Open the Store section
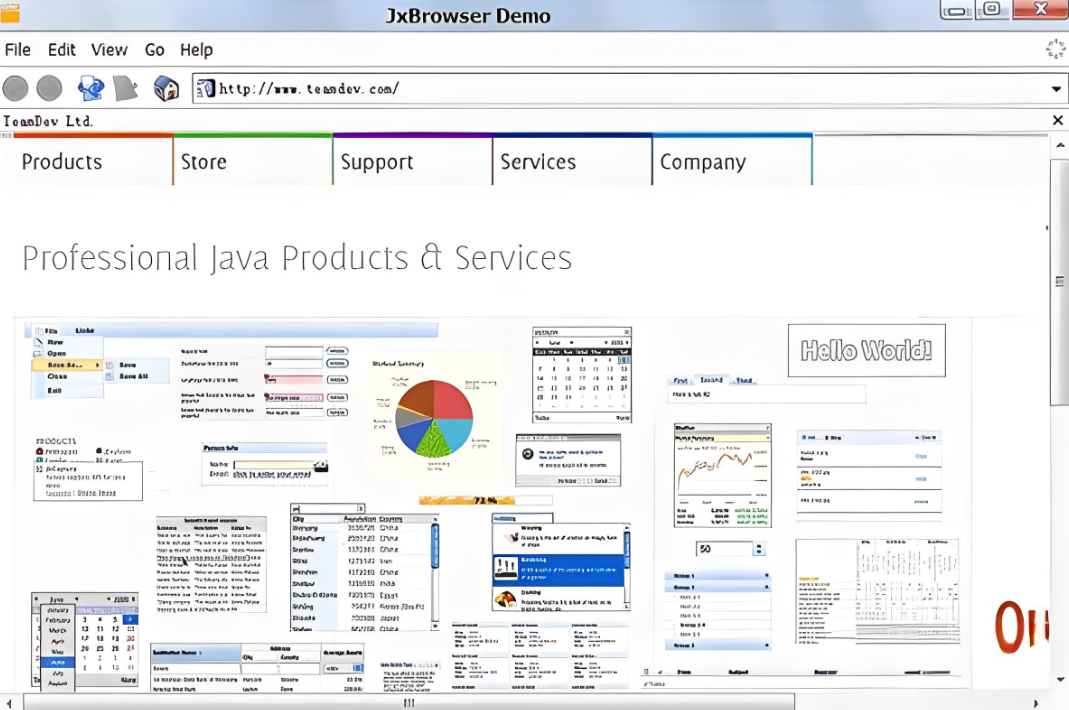 tap(203, 162)
